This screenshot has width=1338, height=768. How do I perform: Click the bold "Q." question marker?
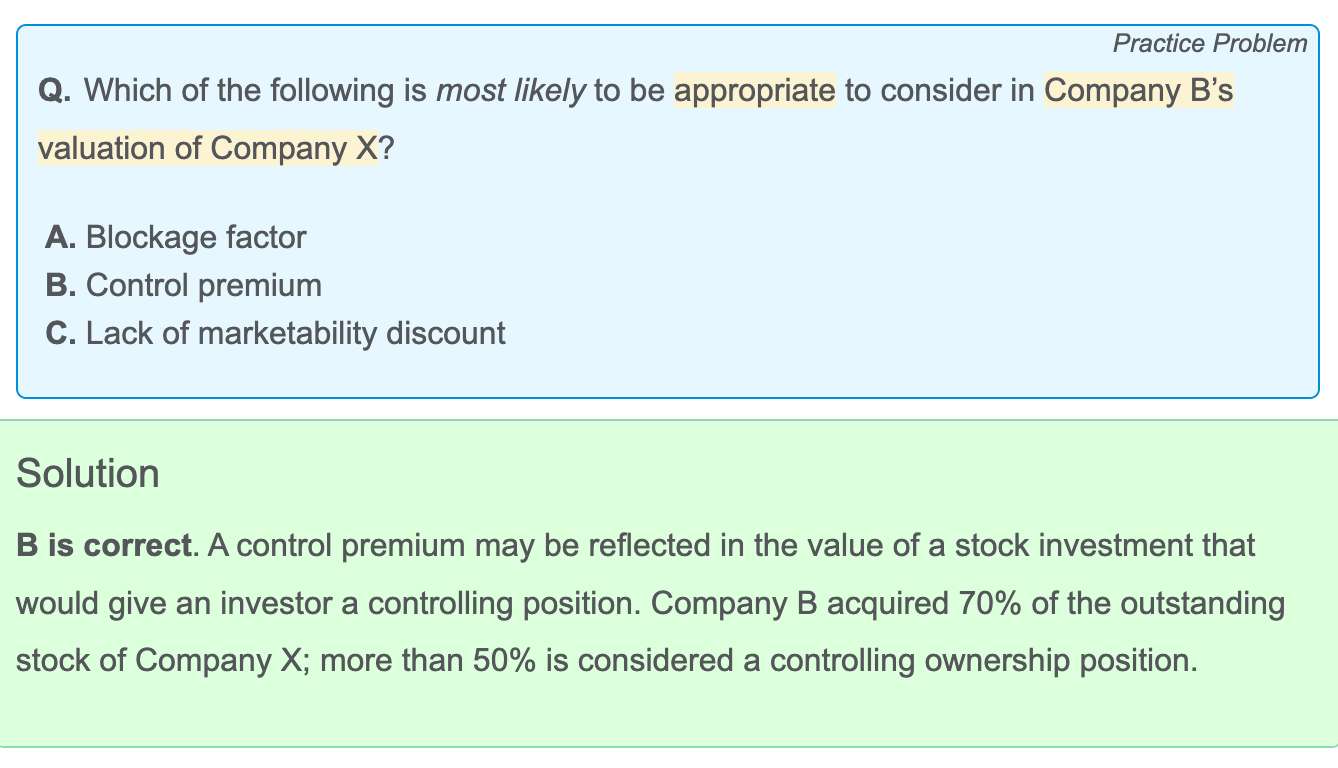coord(54,91)
